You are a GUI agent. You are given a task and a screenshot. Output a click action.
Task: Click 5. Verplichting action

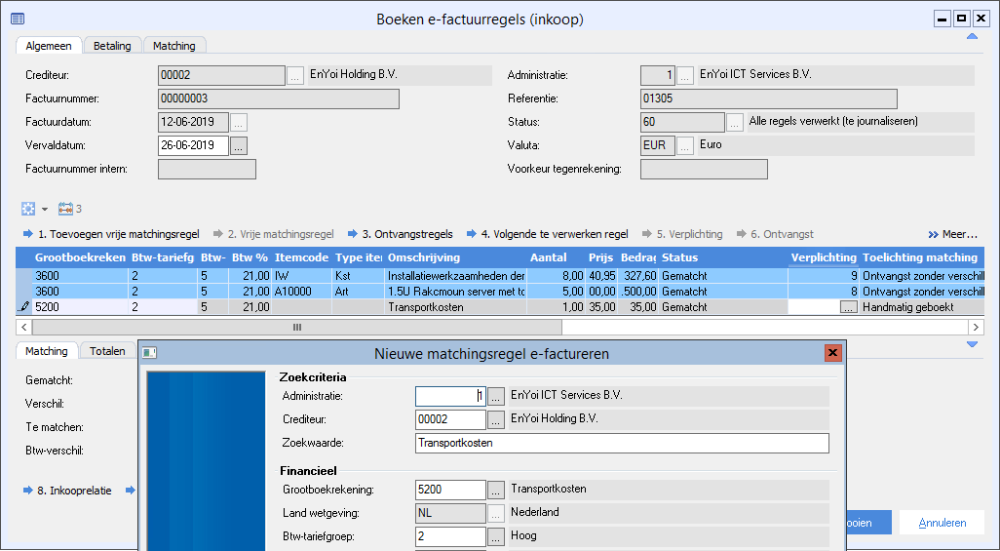pyautogui.click(x=682, y=234)
